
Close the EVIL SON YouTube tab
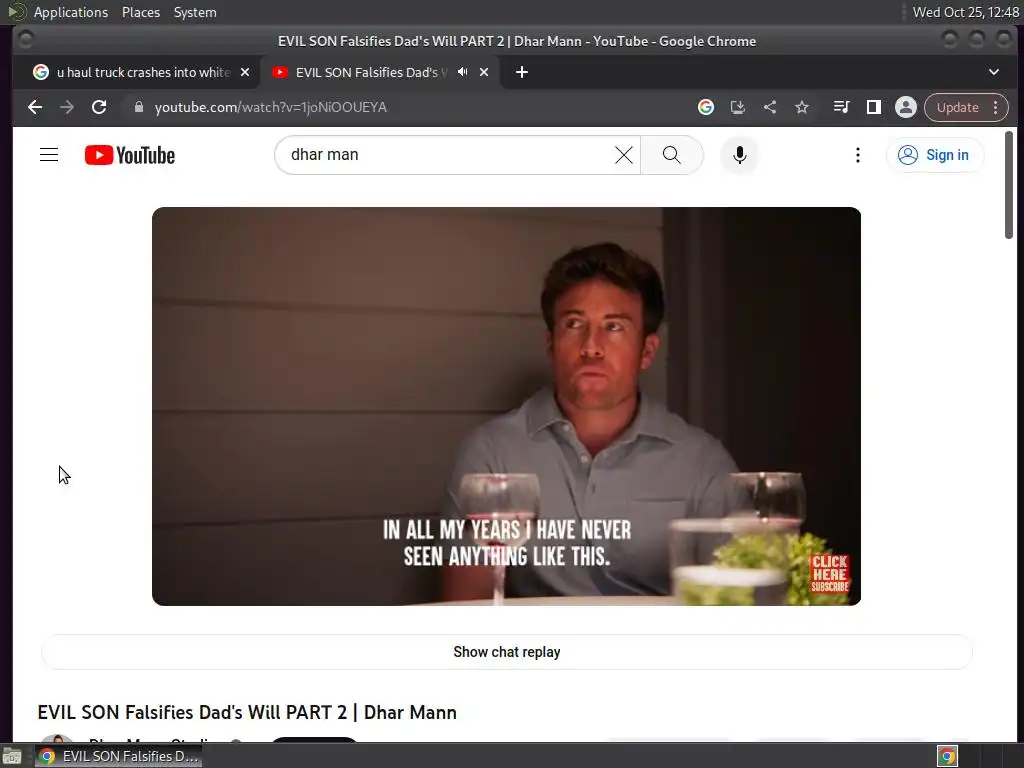pyautogui.click(x=484, y=72)
